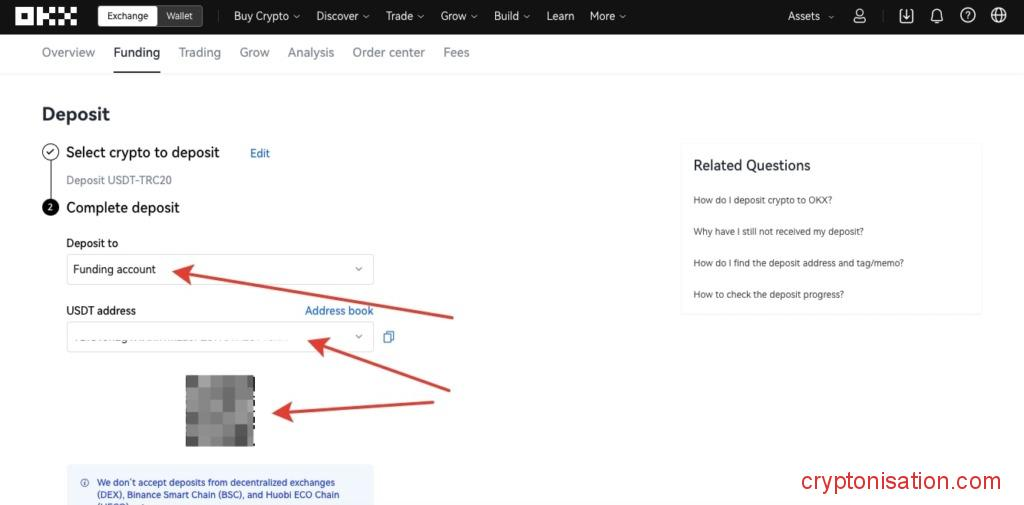Switch to Exchange mode

click(128, 16)
